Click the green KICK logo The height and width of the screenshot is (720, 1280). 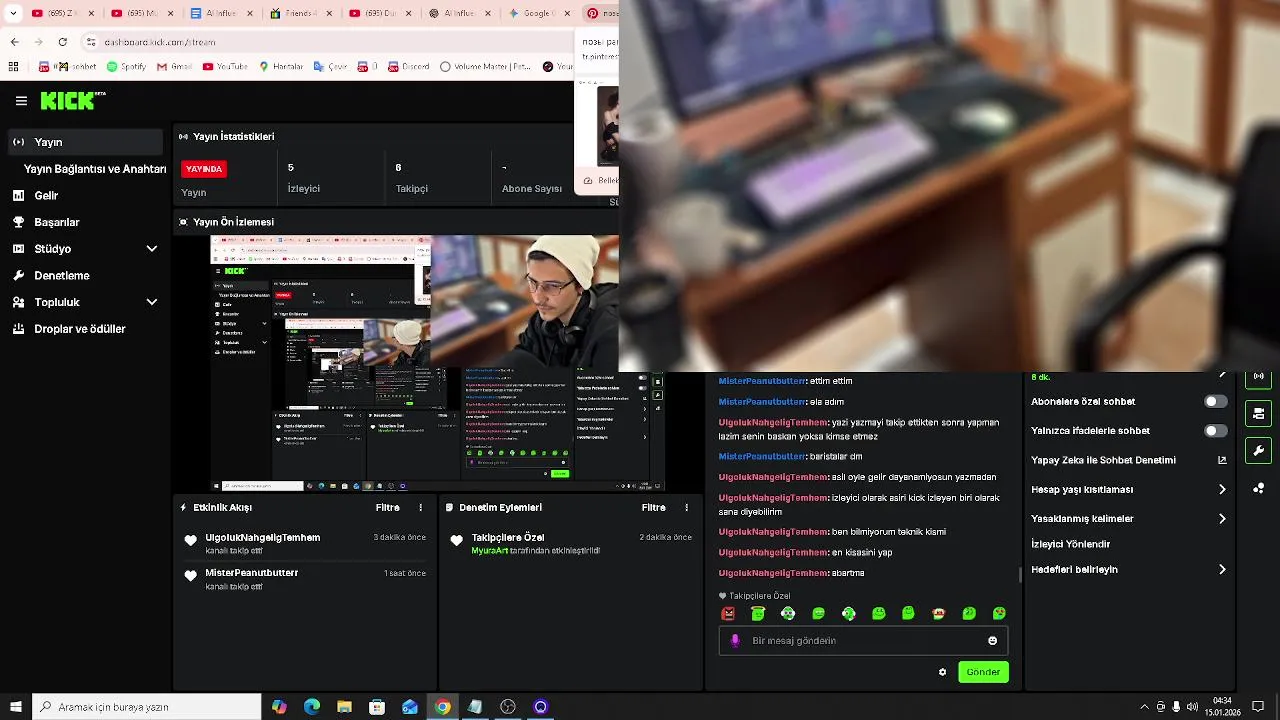click(68, 100)
